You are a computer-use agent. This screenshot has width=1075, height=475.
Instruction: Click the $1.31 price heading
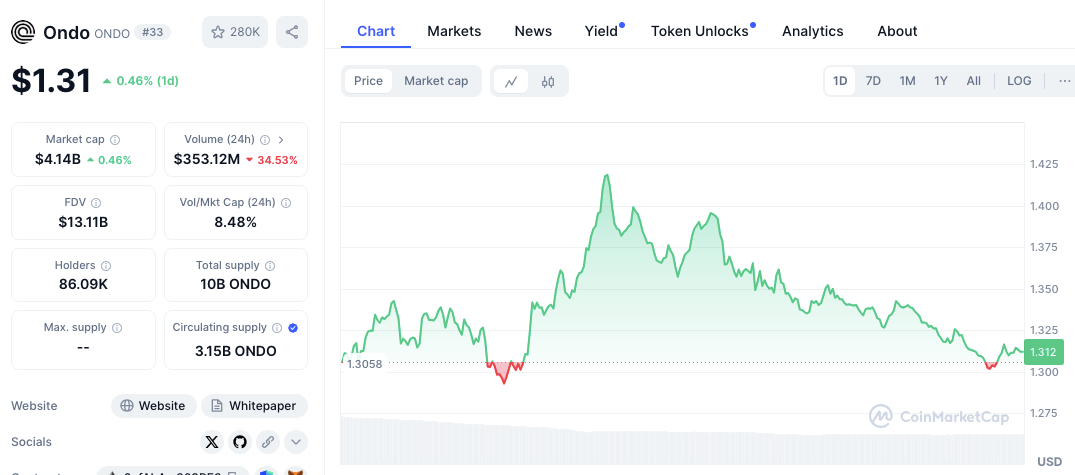(x=51, y=80)
